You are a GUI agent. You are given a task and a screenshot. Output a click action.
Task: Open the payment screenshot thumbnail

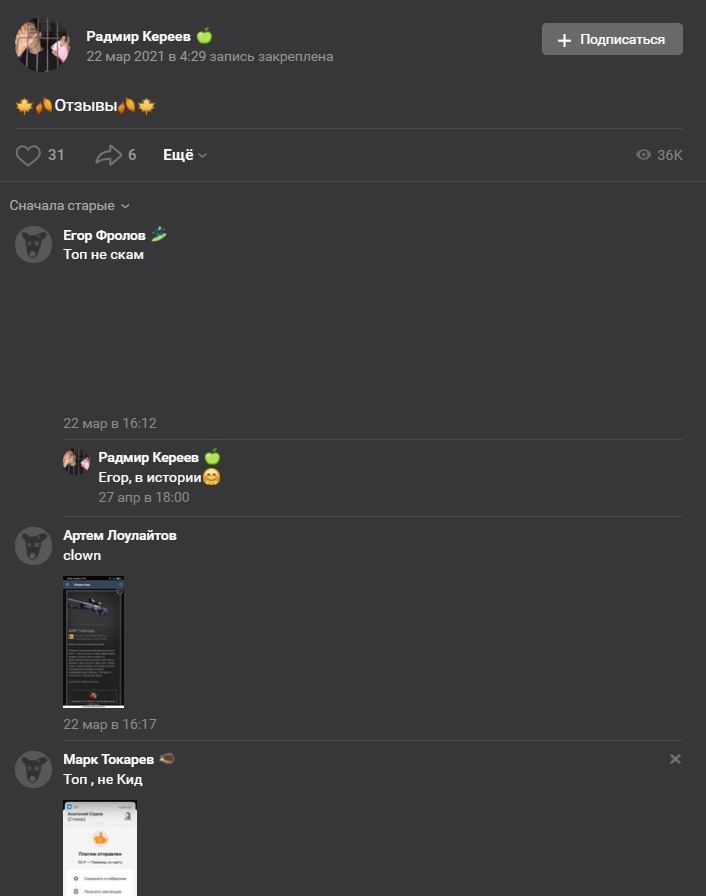[x=100, y=848]
